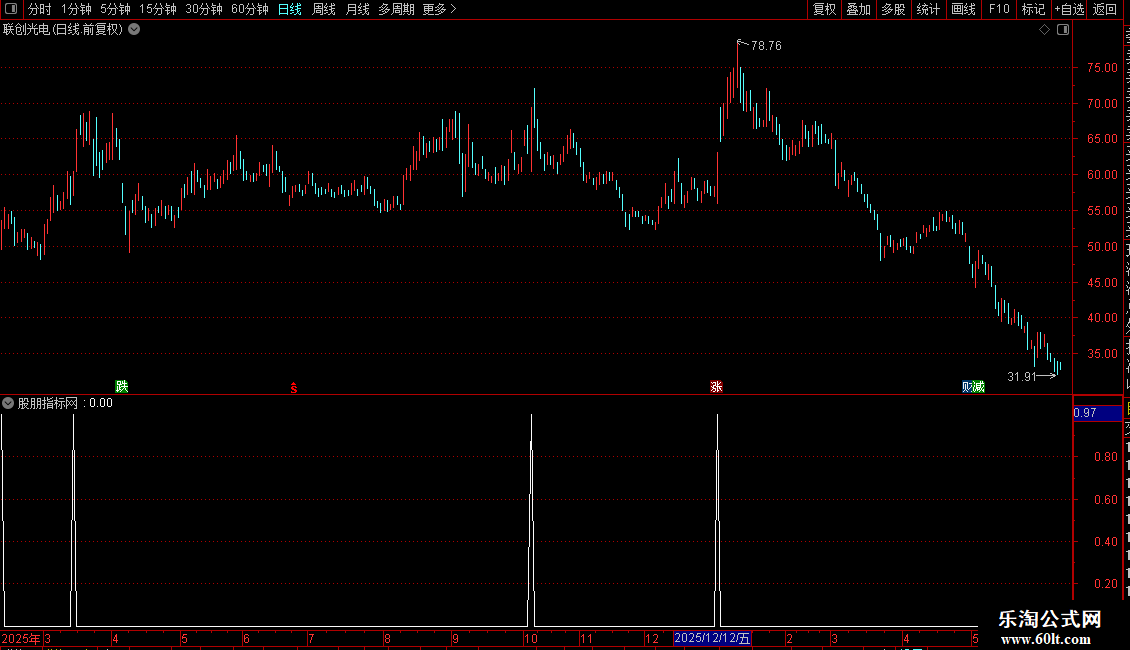Switch to 周线 weekly chart

click(324, 9)
